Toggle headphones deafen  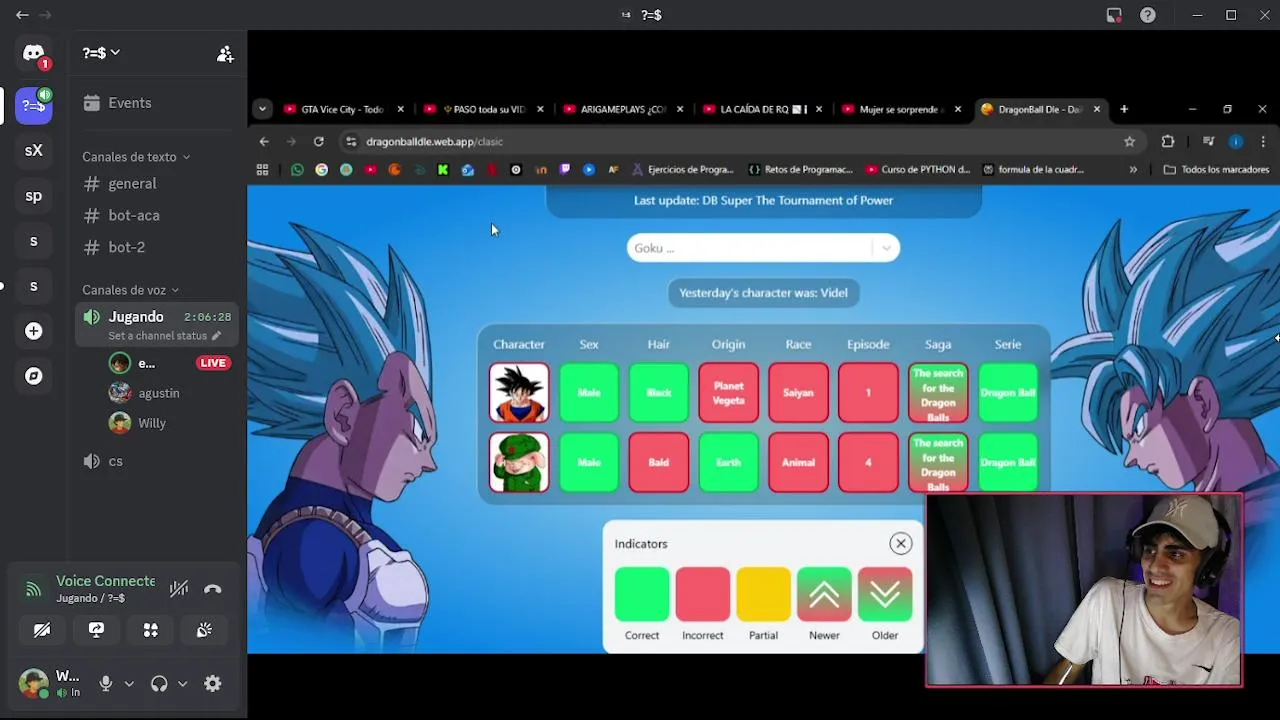coord(159,684)
